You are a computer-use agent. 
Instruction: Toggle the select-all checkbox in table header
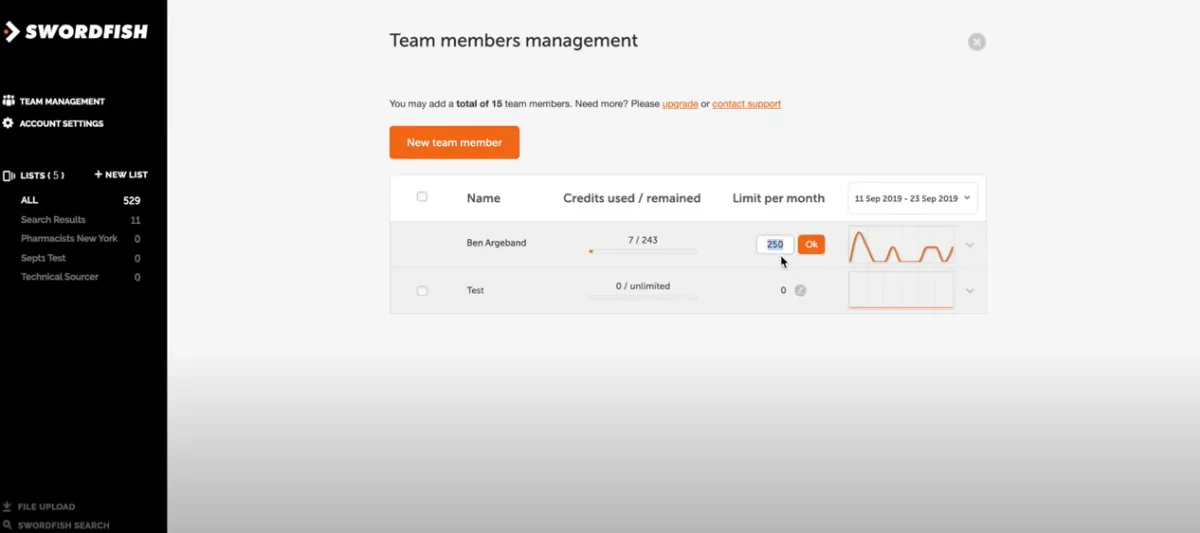[x=422, y=197]
